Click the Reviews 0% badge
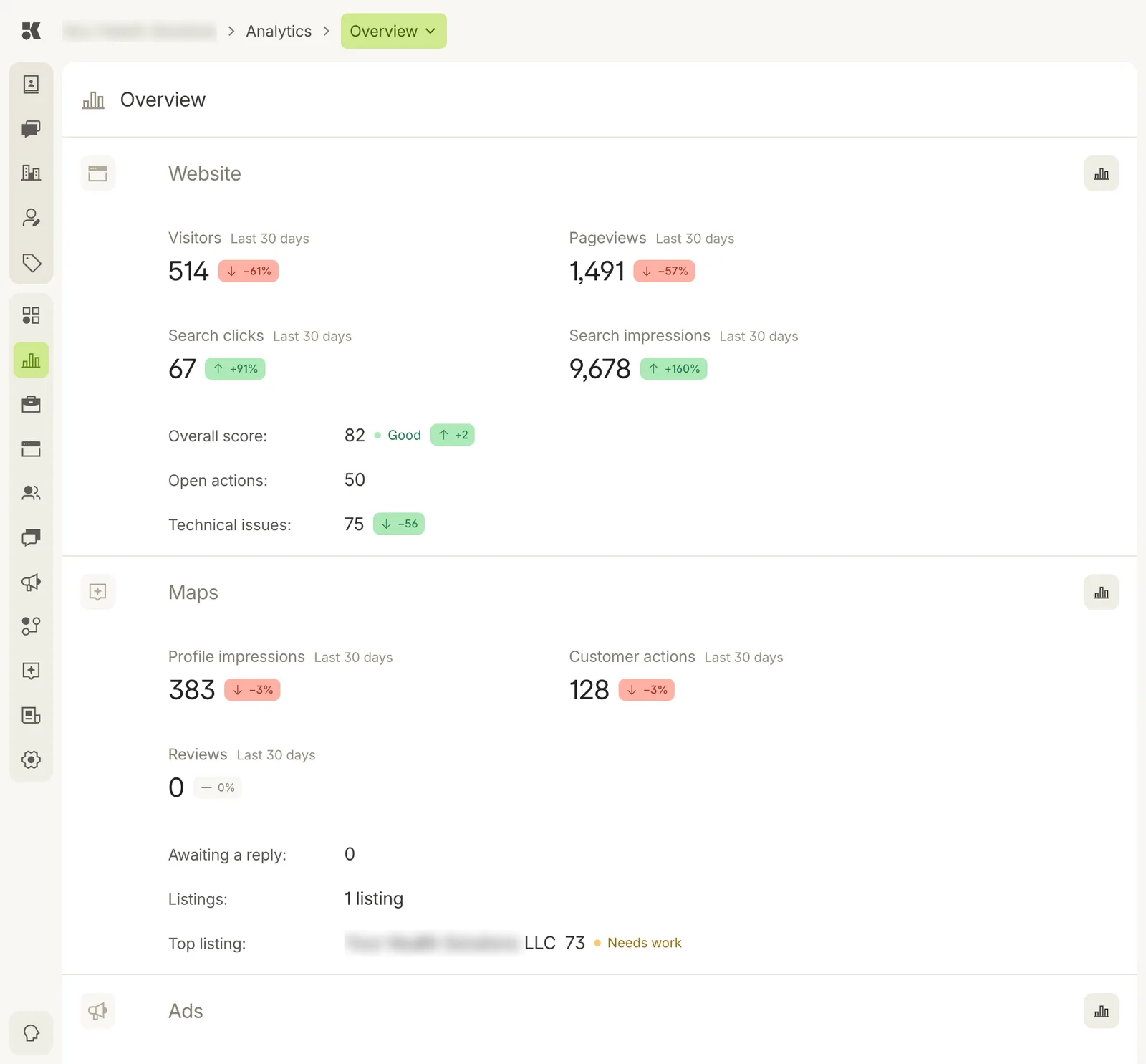This screenshot has width=1146, height=1064. point(218,787)
